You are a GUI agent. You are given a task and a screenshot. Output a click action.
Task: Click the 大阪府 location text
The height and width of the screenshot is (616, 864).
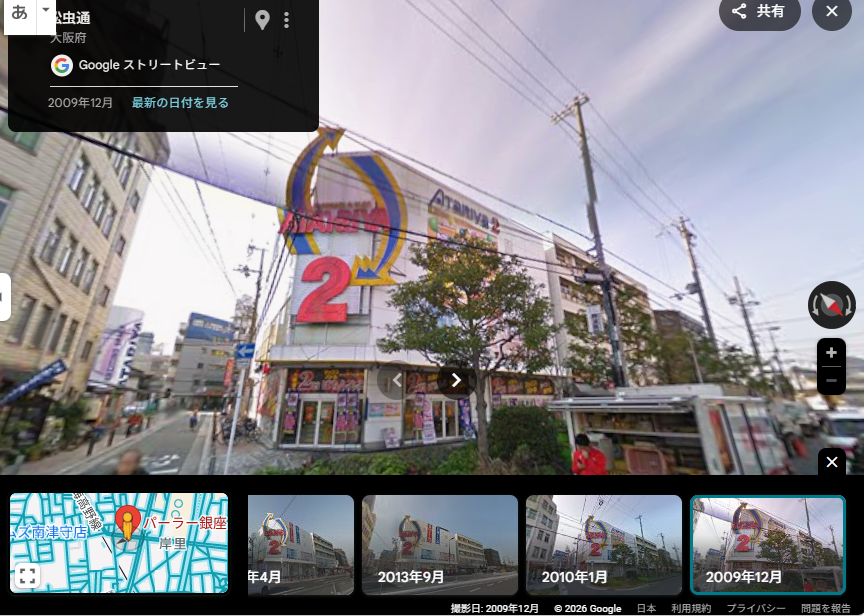coord(68,37)
